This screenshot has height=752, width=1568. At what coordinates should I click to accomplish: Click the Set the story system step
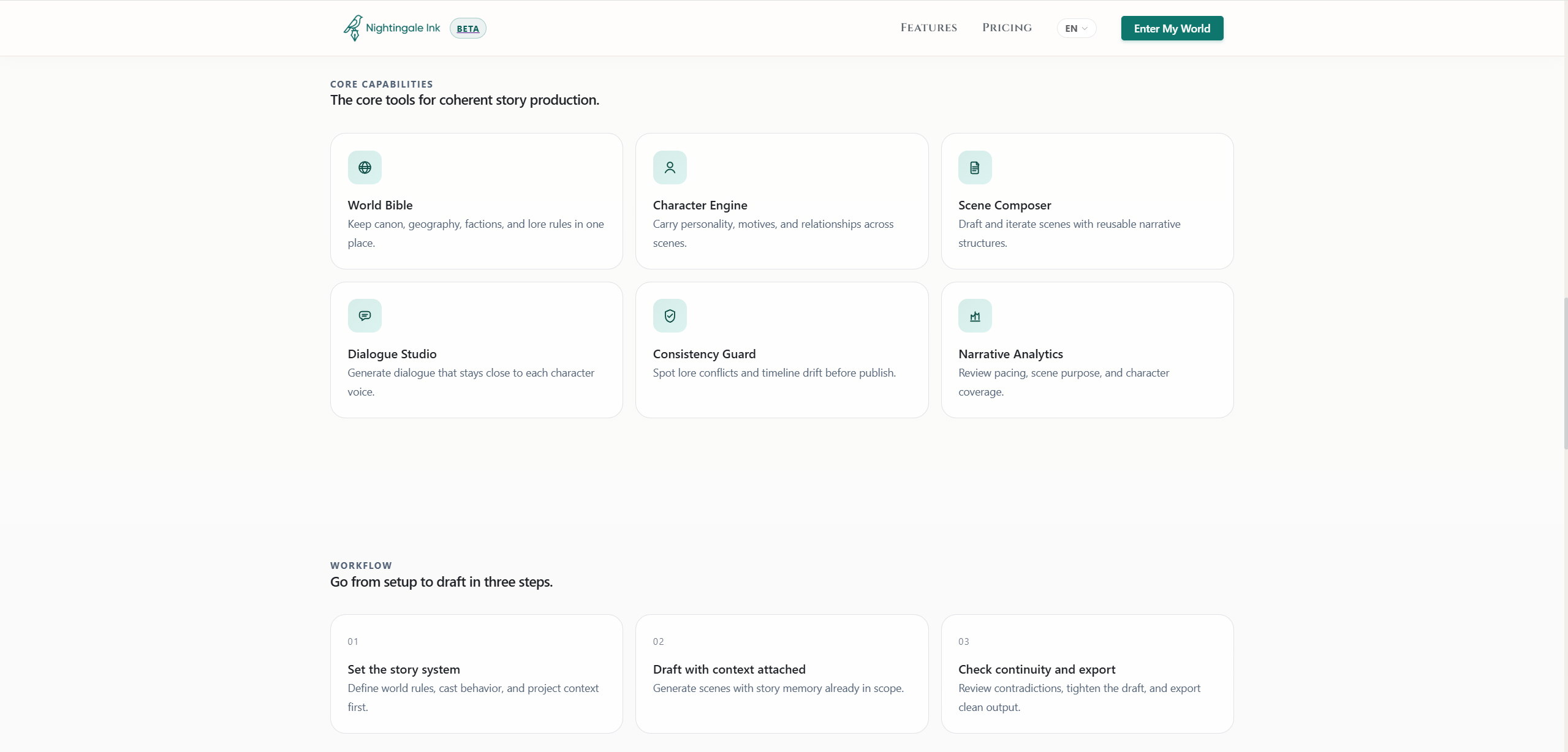404,669
